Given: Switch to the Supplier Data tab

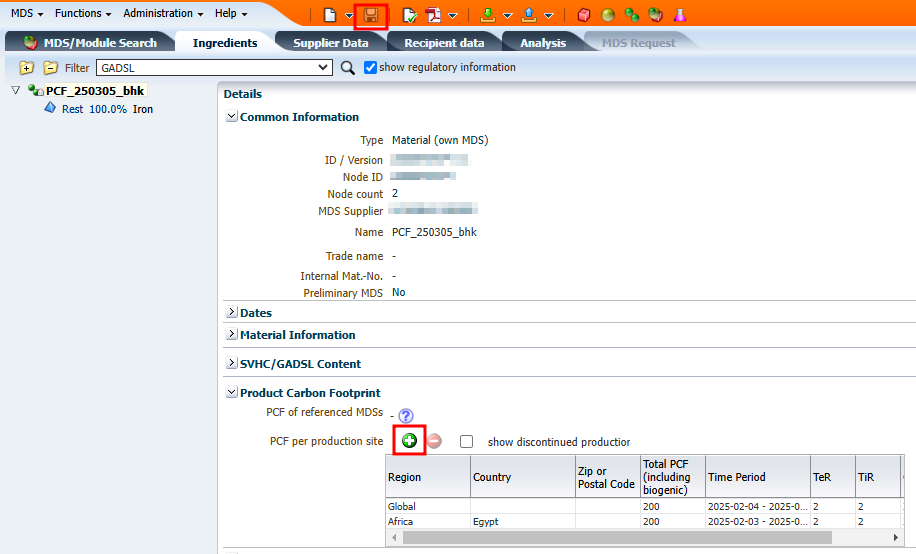Looking at the screenshot, I should pos(331,43).
